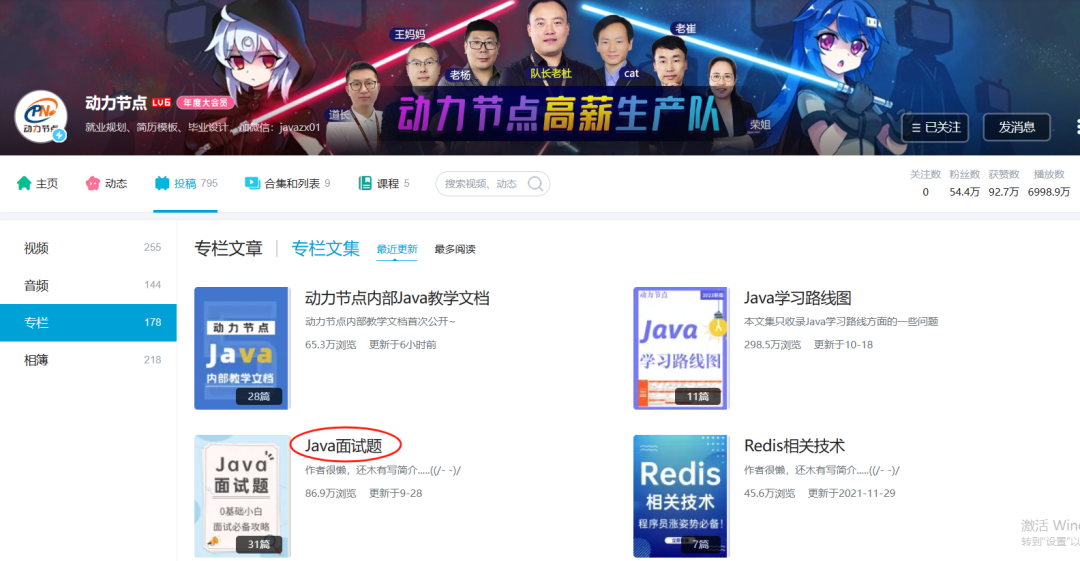The height and width of the screenshot is (561, 1080).
Task: Click the 动态 pink icon
Action: (x=93, y=184)
